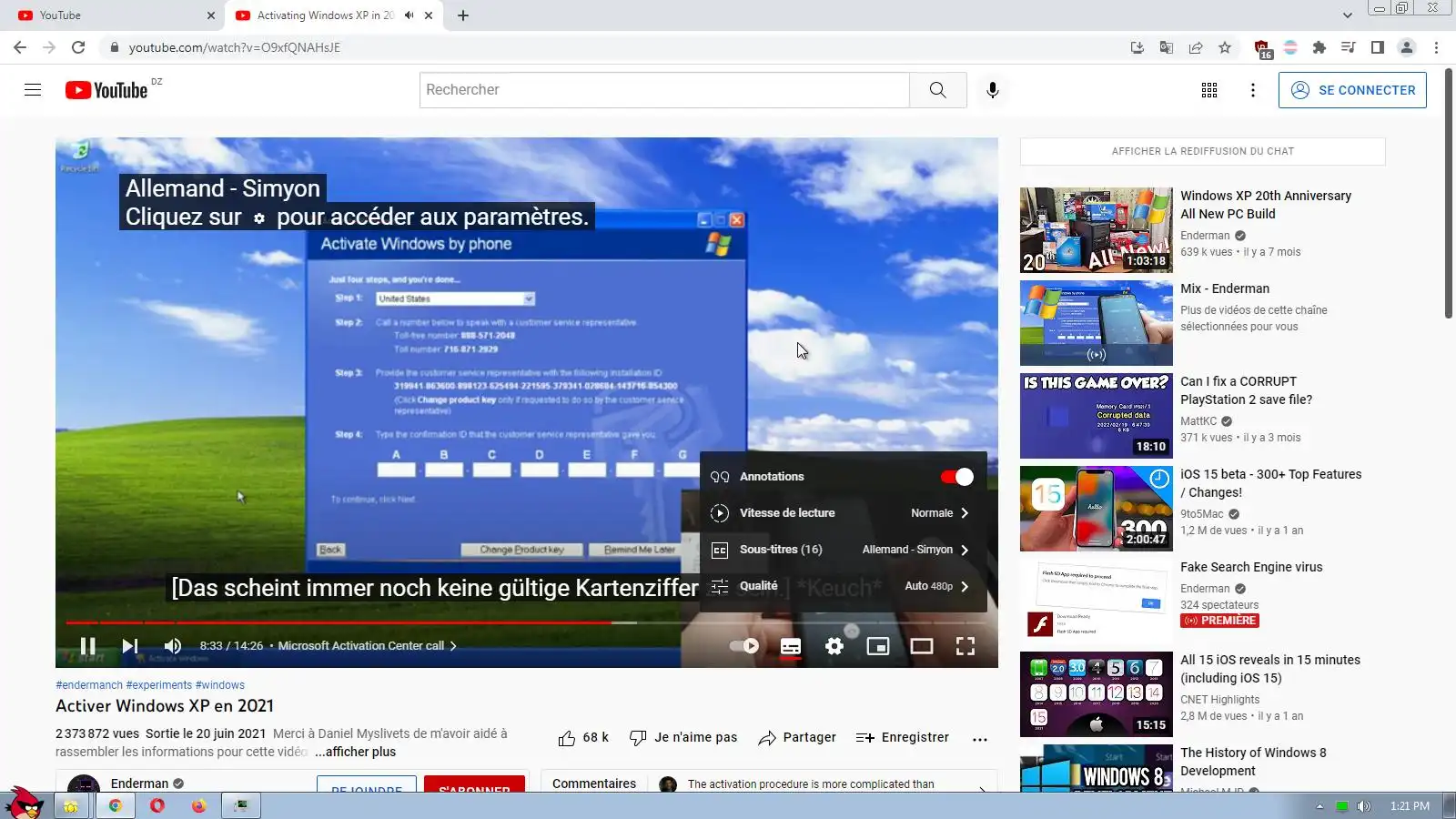This screenshot has width=1456, height=819.
Task: Click the thumbs-down Je n'aime pas button
Action: [x=683, y=738]
